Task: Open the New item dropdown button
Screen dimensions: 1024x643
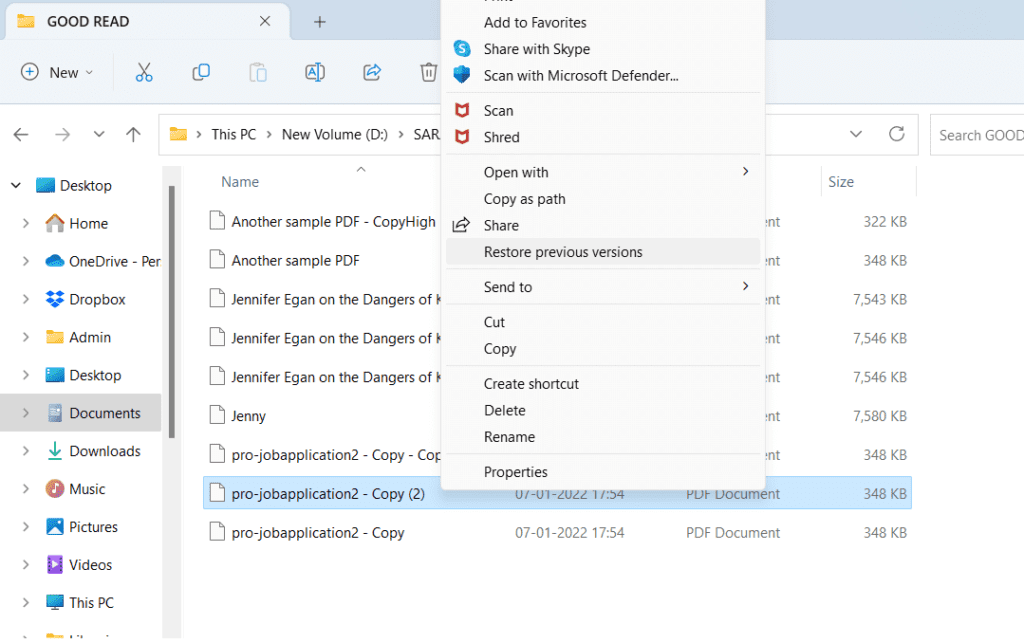Action: tap(57, 72)
